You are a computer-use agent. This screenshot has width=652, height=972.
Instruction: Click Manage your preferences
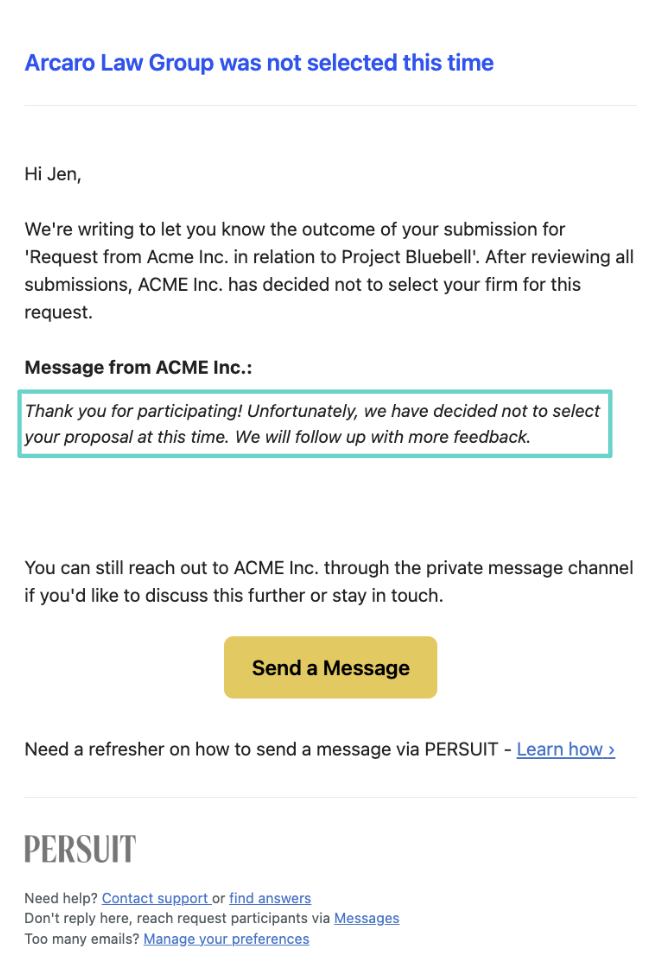(x=226, y=939)
